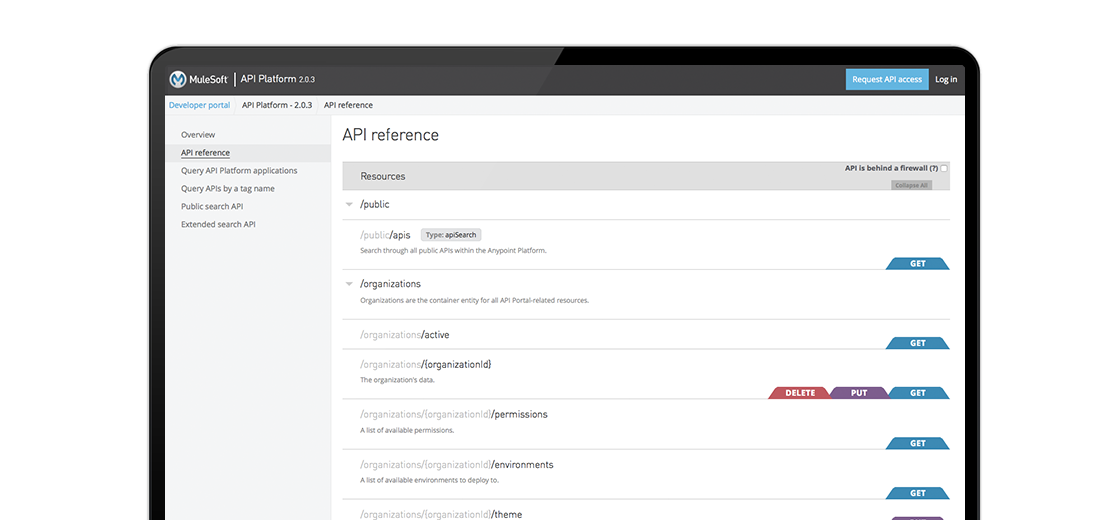Collapse the /public resource triangle
This screenshot has width=1120, height=520.
coord(349,204)
